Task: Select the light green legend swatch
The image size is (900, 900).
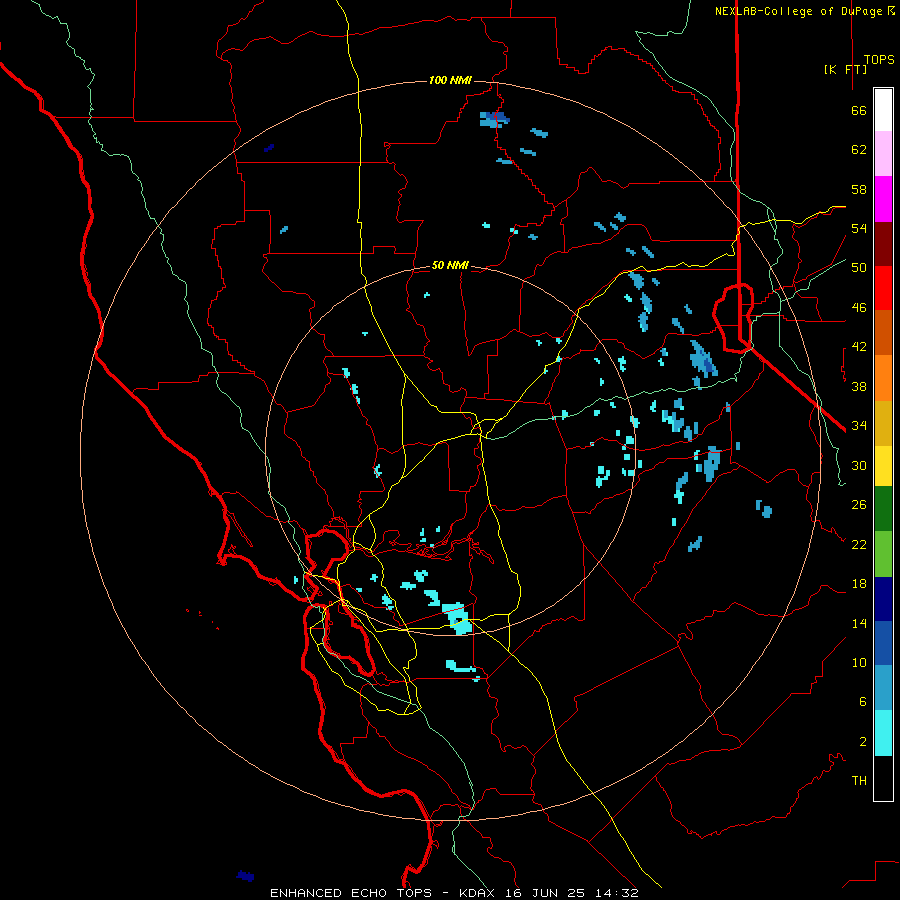Action: (883, 554)
